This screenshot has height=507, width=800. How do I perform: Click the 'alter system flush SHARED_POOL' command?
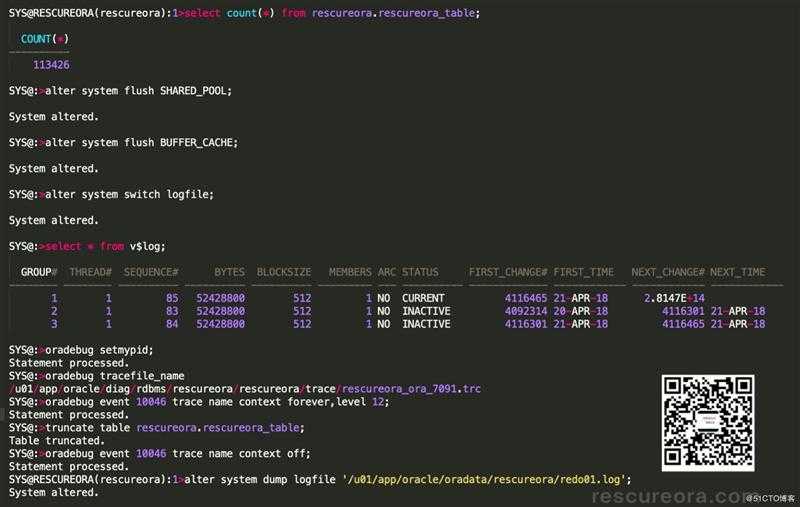pyautogui.click(x=138, y=91)
